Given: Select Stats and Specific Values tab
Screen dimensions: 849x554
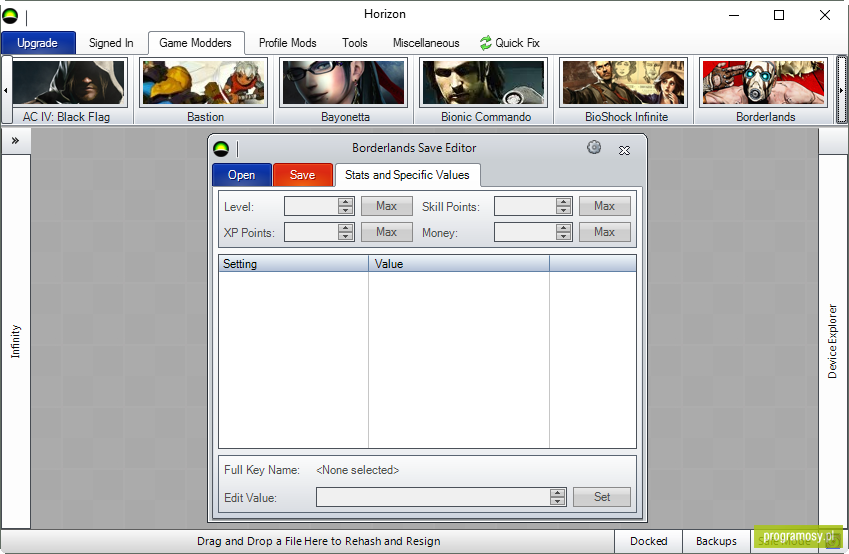Looking at the screenshot, I should [x=407, y=175].
